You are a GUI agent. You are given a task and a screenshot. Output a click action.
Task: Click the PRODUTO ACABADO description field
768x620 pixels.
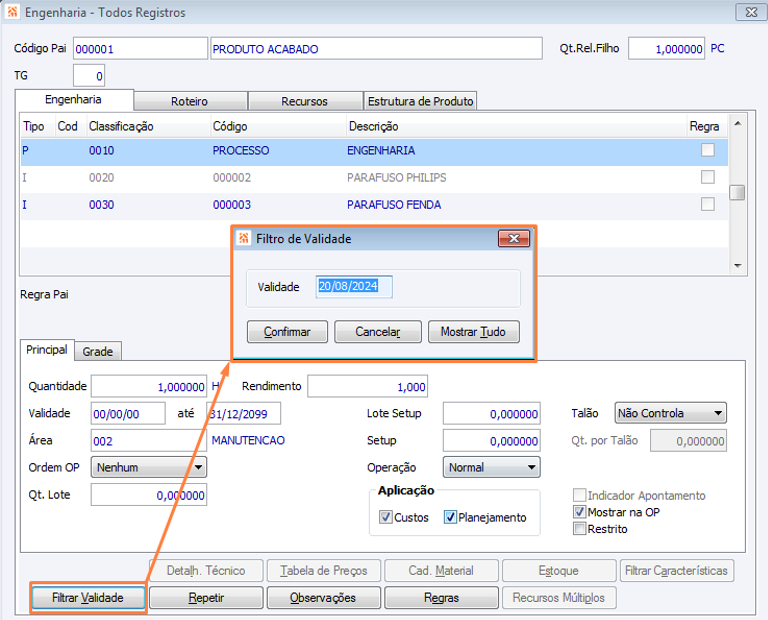coord(376,48)
